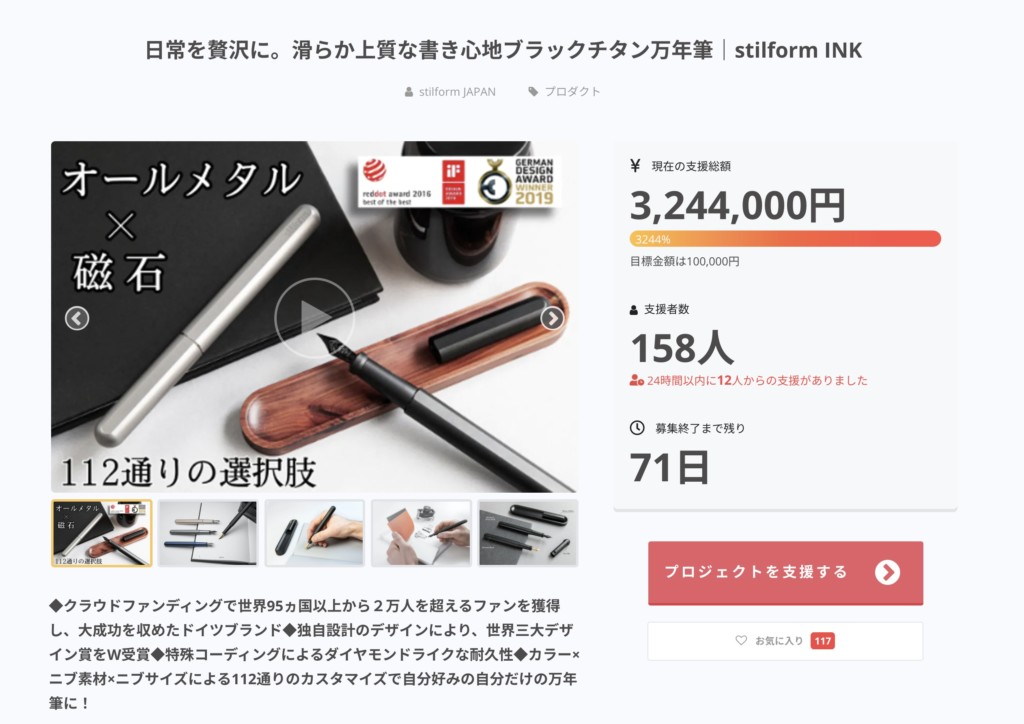Click the tag icon beside プロダクト
This screenshot has width=1024, height=724.
(x=533, y=91)
